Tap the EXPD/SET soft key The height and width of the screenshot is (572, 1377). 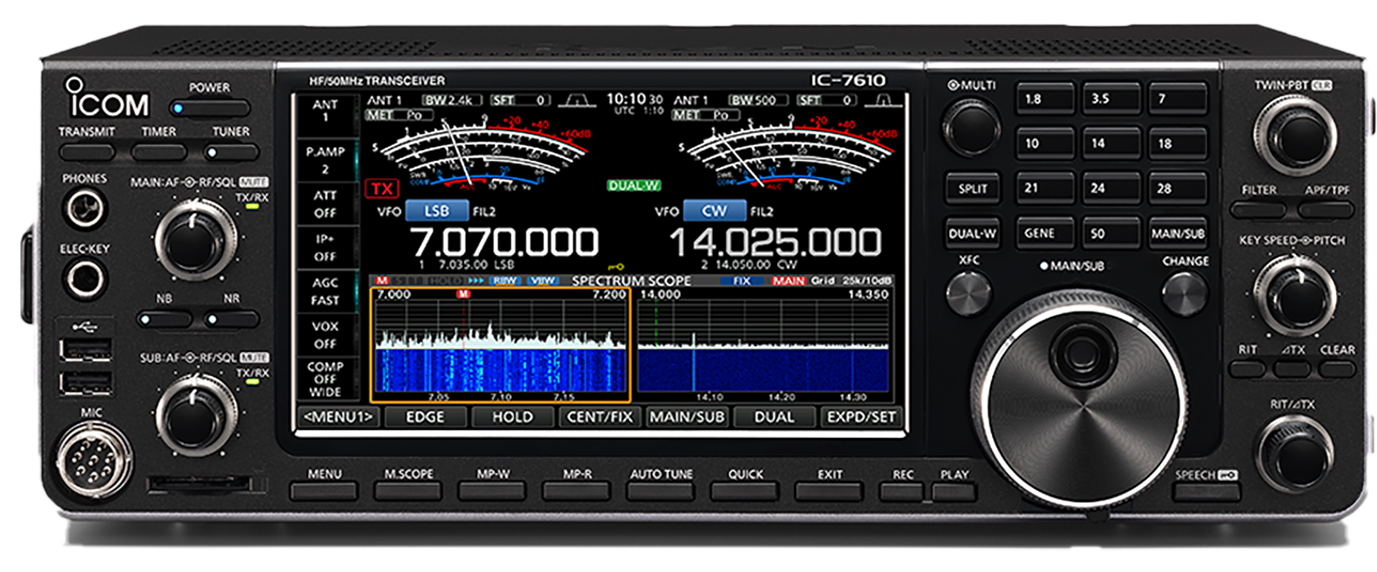(x=860, y=417)
